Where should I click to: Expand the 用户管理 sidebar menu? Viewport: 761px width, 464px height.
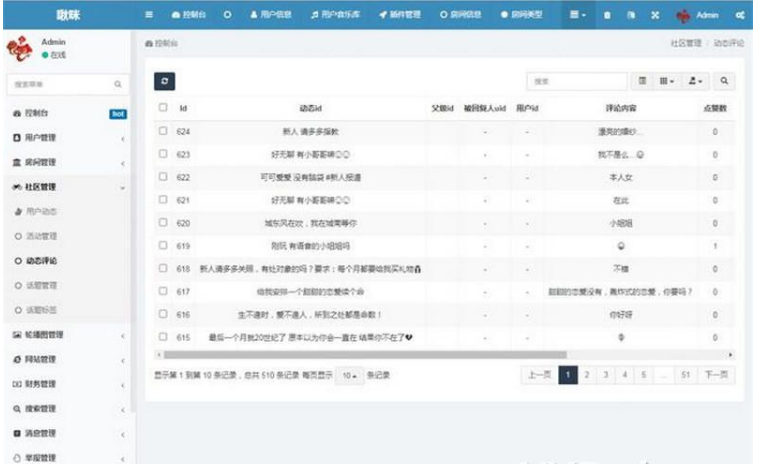click(x=65, y=137)
